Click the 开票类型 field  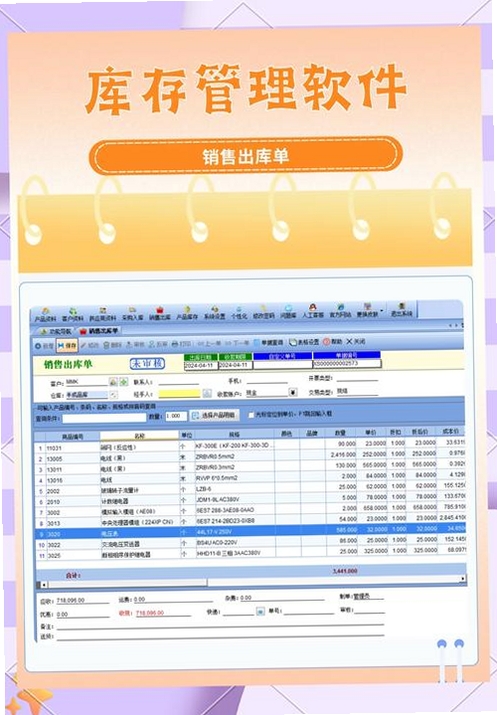(x=357, y=378)
